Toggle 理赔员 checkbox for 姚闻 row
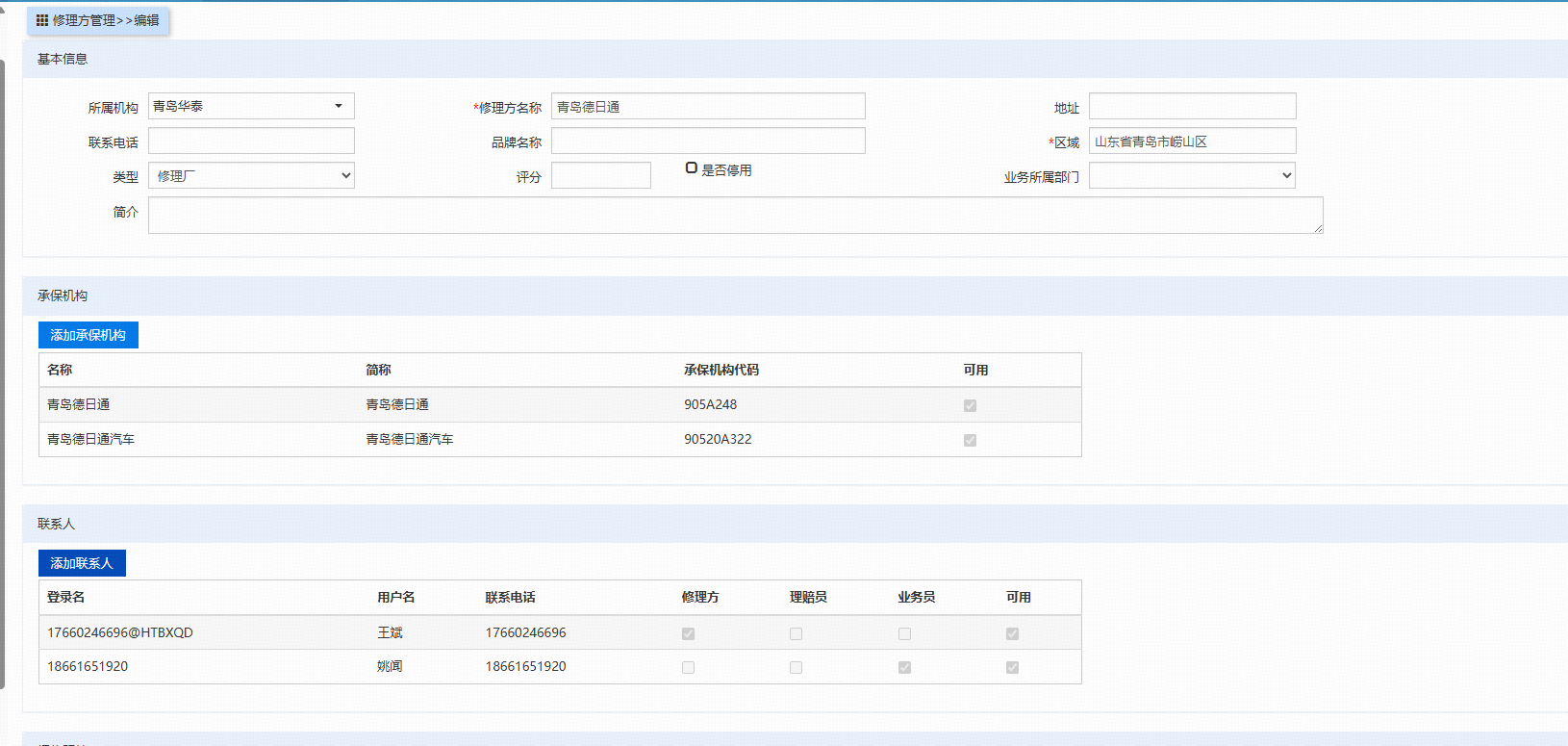 [796, 667]
